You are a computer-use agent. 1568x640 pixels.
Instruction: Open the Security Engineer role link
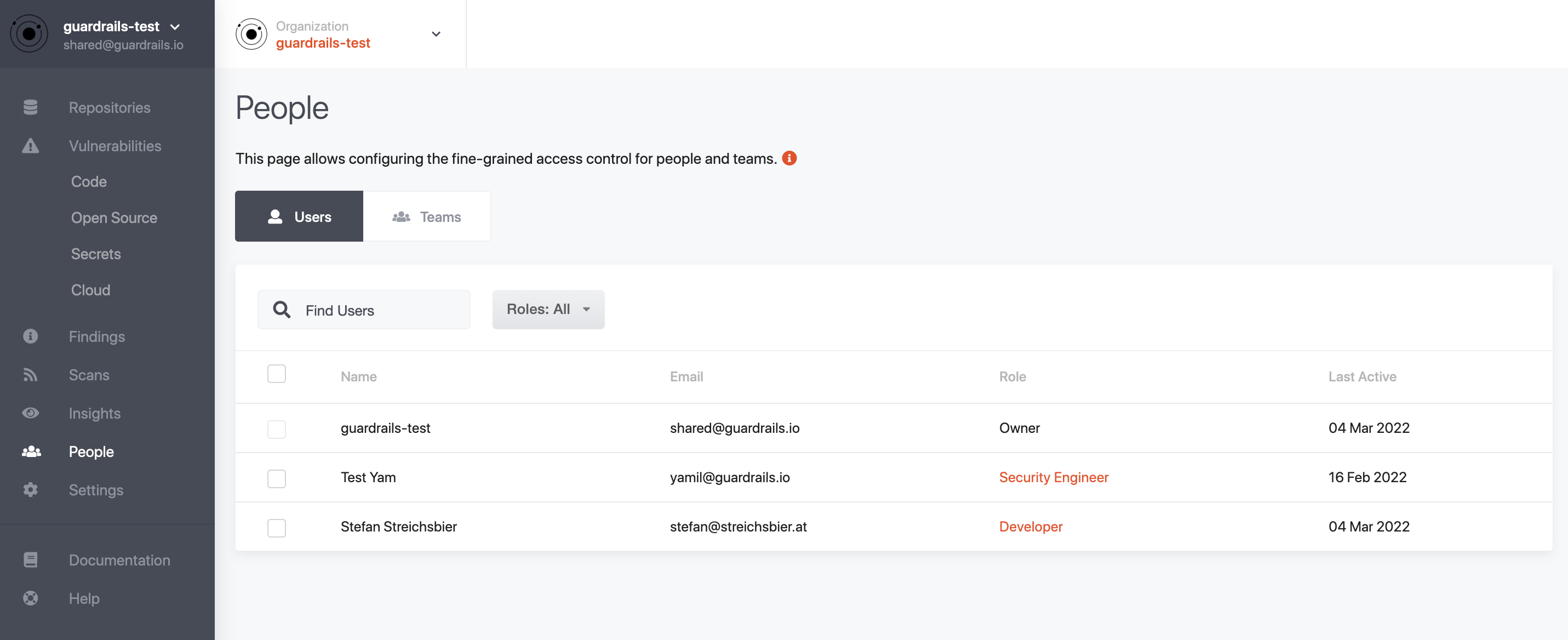pyautogui.click(x=1053, y=477)
